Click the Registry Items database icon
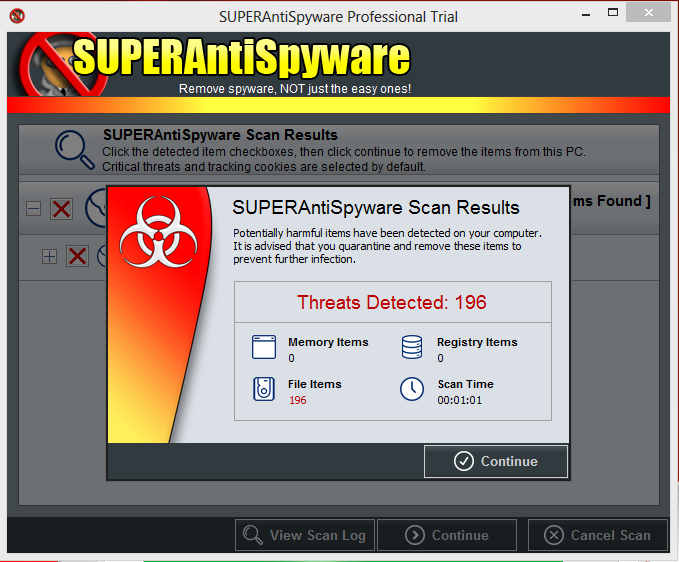This screenshot has width=679, height=562. point(412,347)
